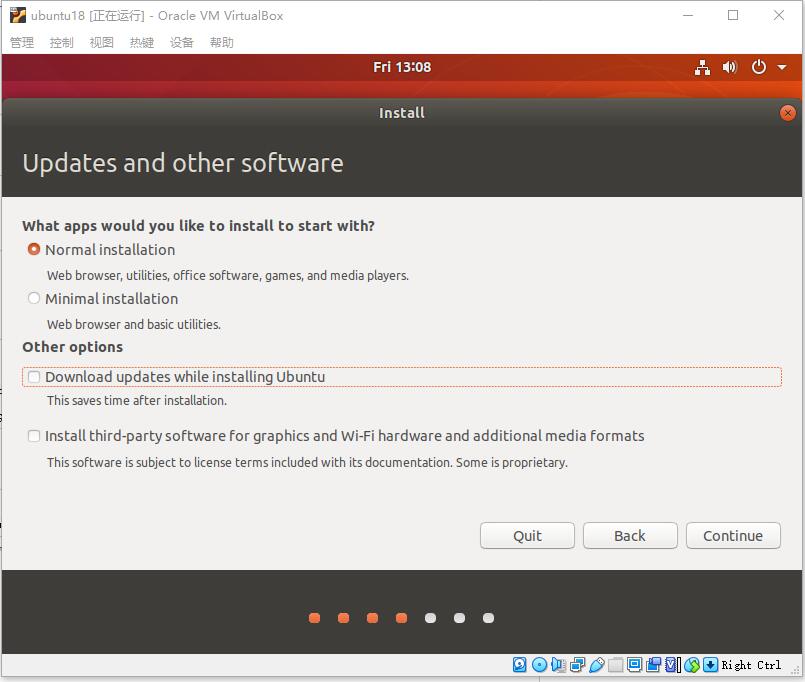This screenshot has height=682, width=805.
Task: Click the Quit button
Action: tap(527, 536)
